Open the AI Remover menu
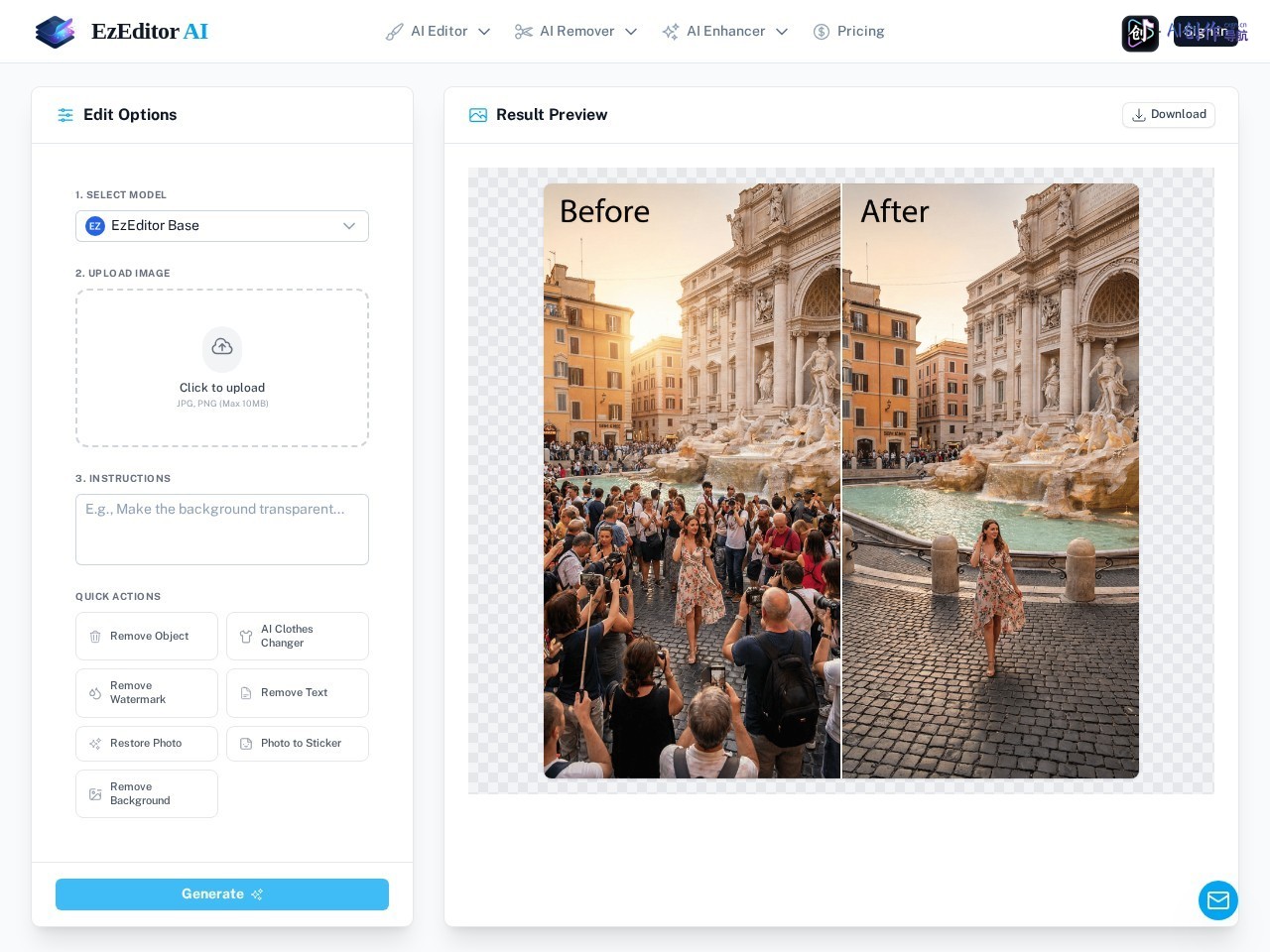1270x952 pixels. coord(576,32)
